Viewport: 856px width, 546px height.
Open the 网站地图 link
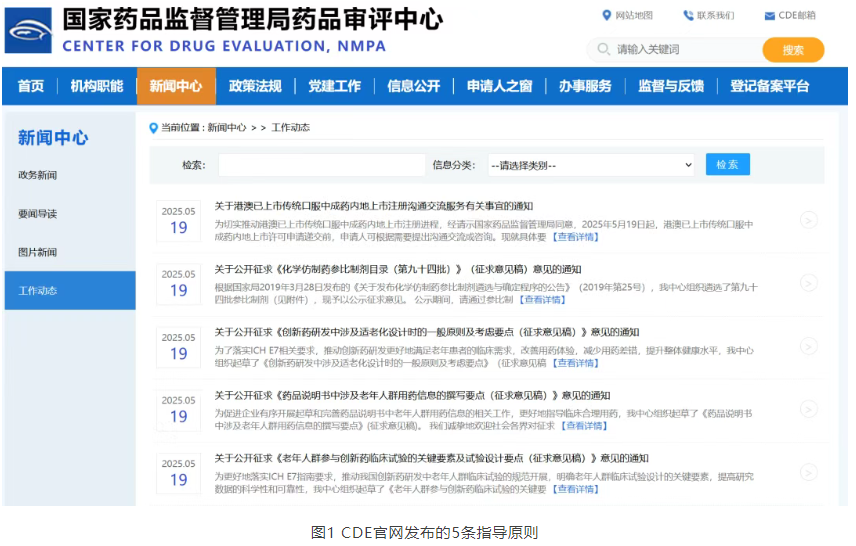(x=634, y=15)
